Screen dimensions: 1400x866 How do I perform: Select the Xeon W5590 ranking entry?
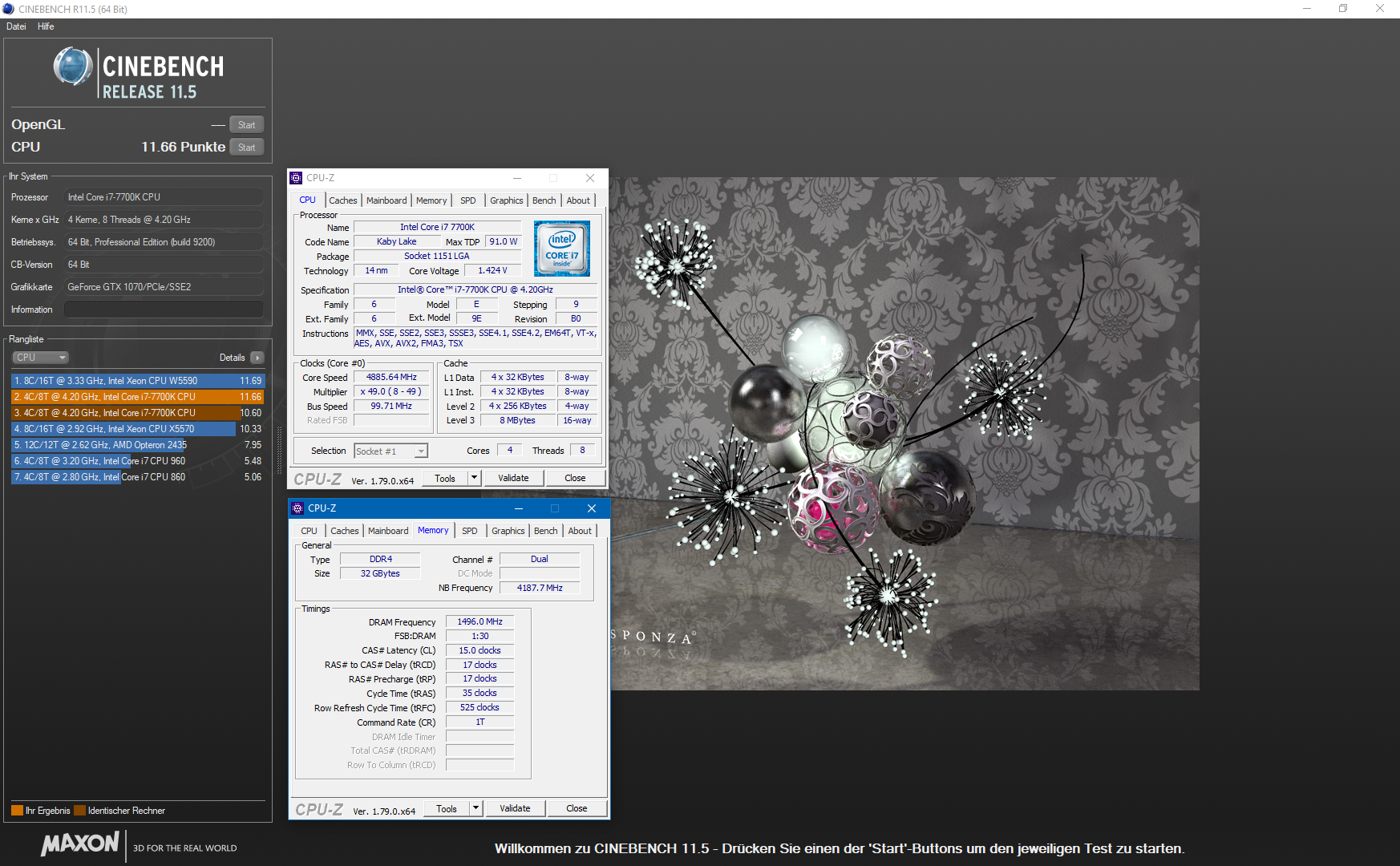click(138, 381)
